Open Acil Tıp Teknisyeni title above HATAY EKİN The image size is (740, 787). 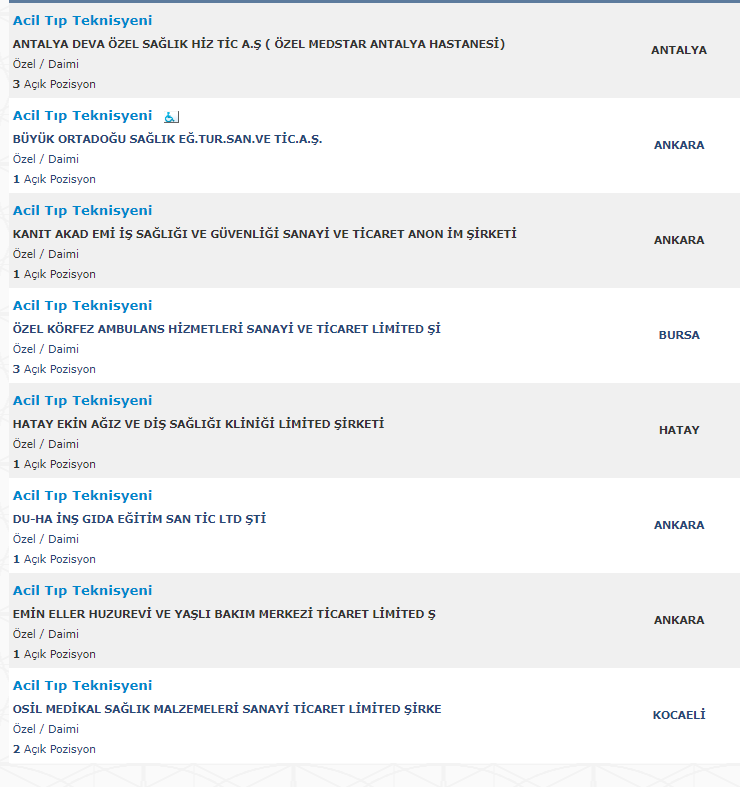point(83,401)
